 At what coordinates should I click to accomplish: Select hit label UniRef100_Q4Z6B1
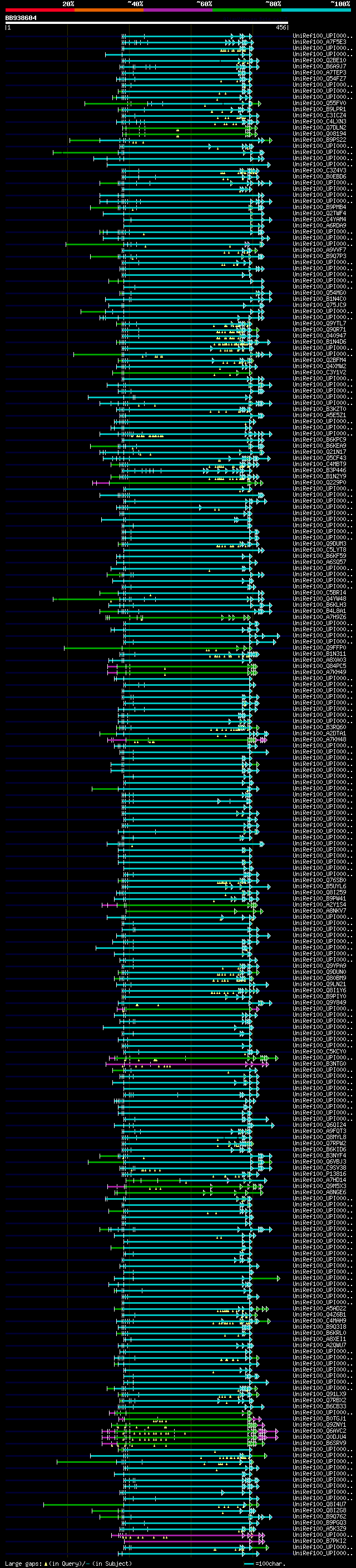tap(319, 1314)
